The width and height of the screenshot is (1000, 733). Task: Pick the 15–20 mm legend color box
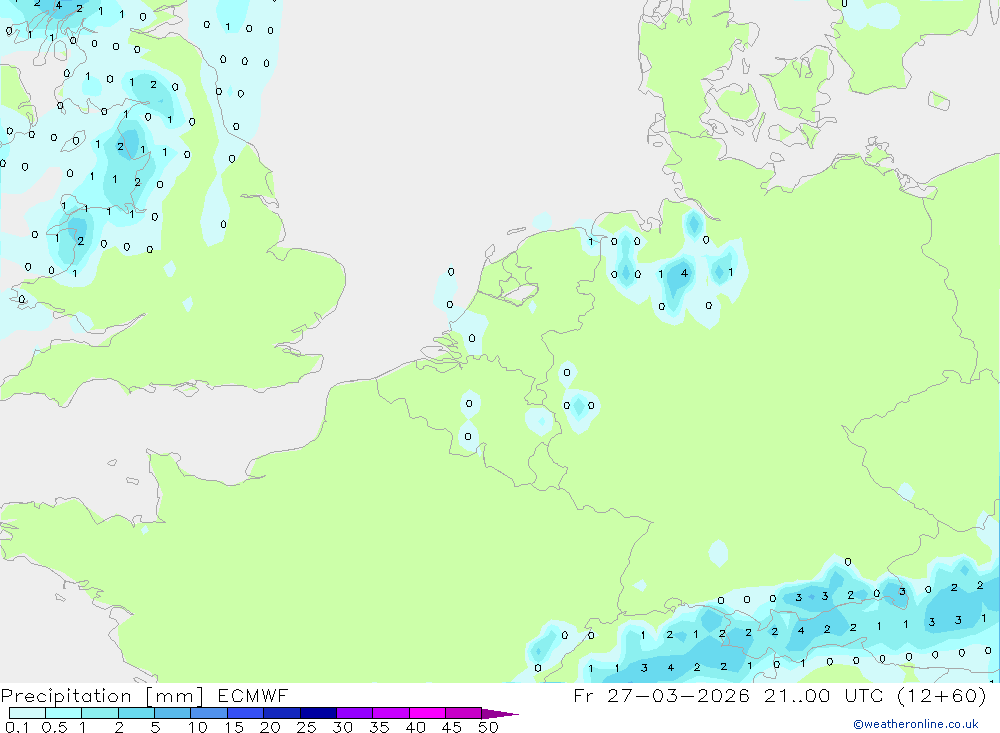coord(246,713)
